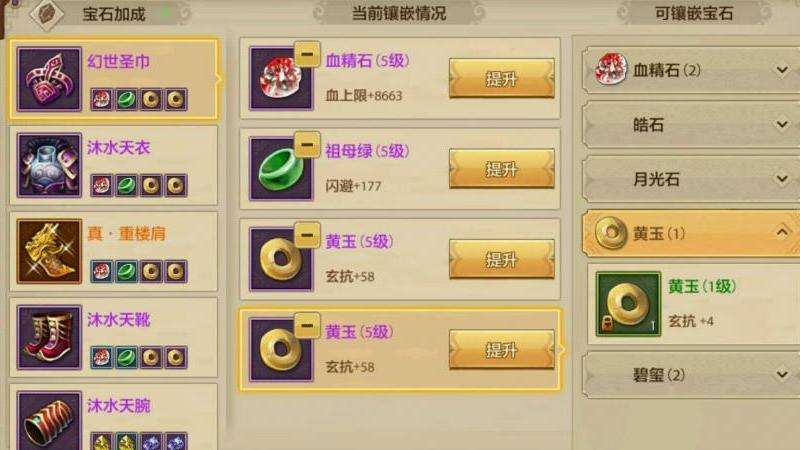Pick the 黄玉 (1级) gem in inventory

(x=628, y=304)
